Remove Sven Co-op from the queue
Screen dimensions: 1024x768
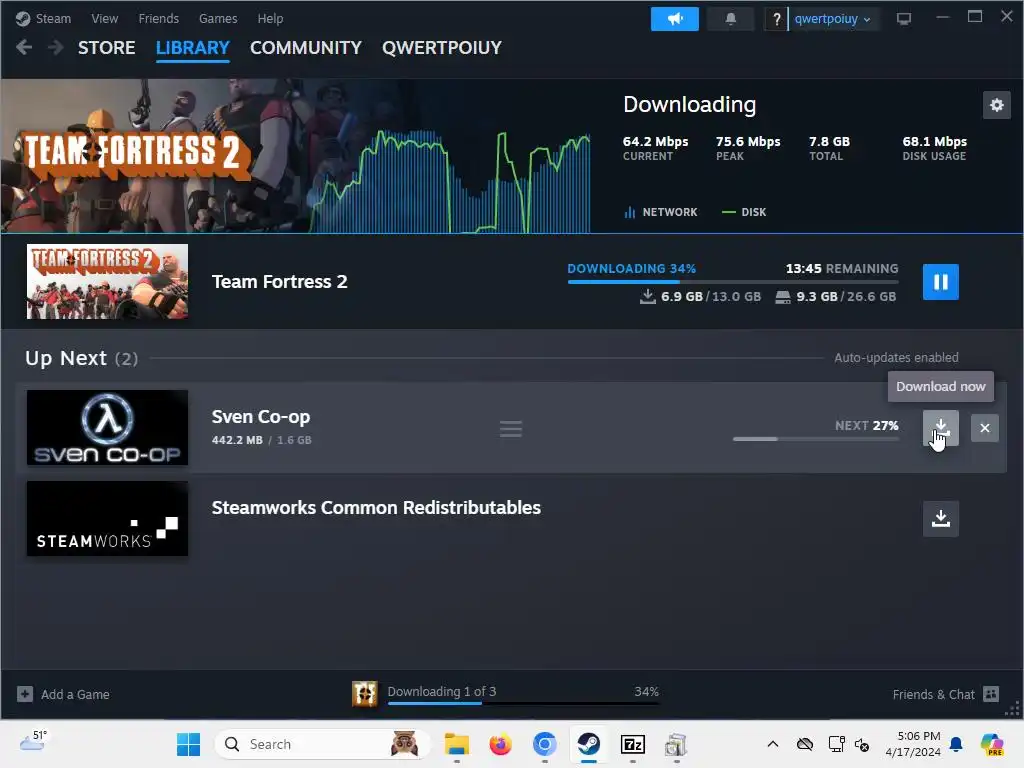[985, 428]
